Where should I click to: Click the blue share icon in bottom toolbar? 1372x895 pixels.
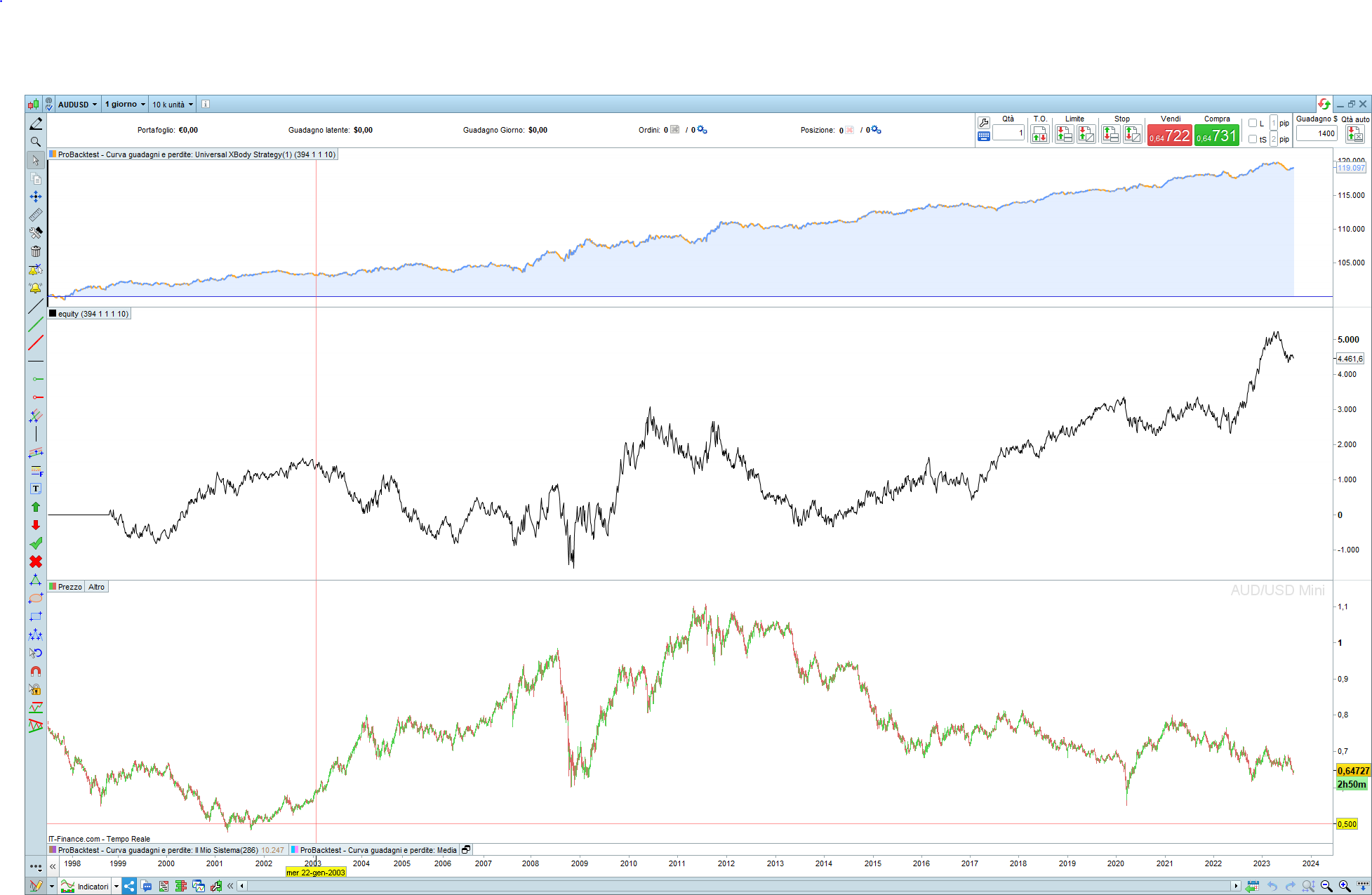(x=129, y=886)
